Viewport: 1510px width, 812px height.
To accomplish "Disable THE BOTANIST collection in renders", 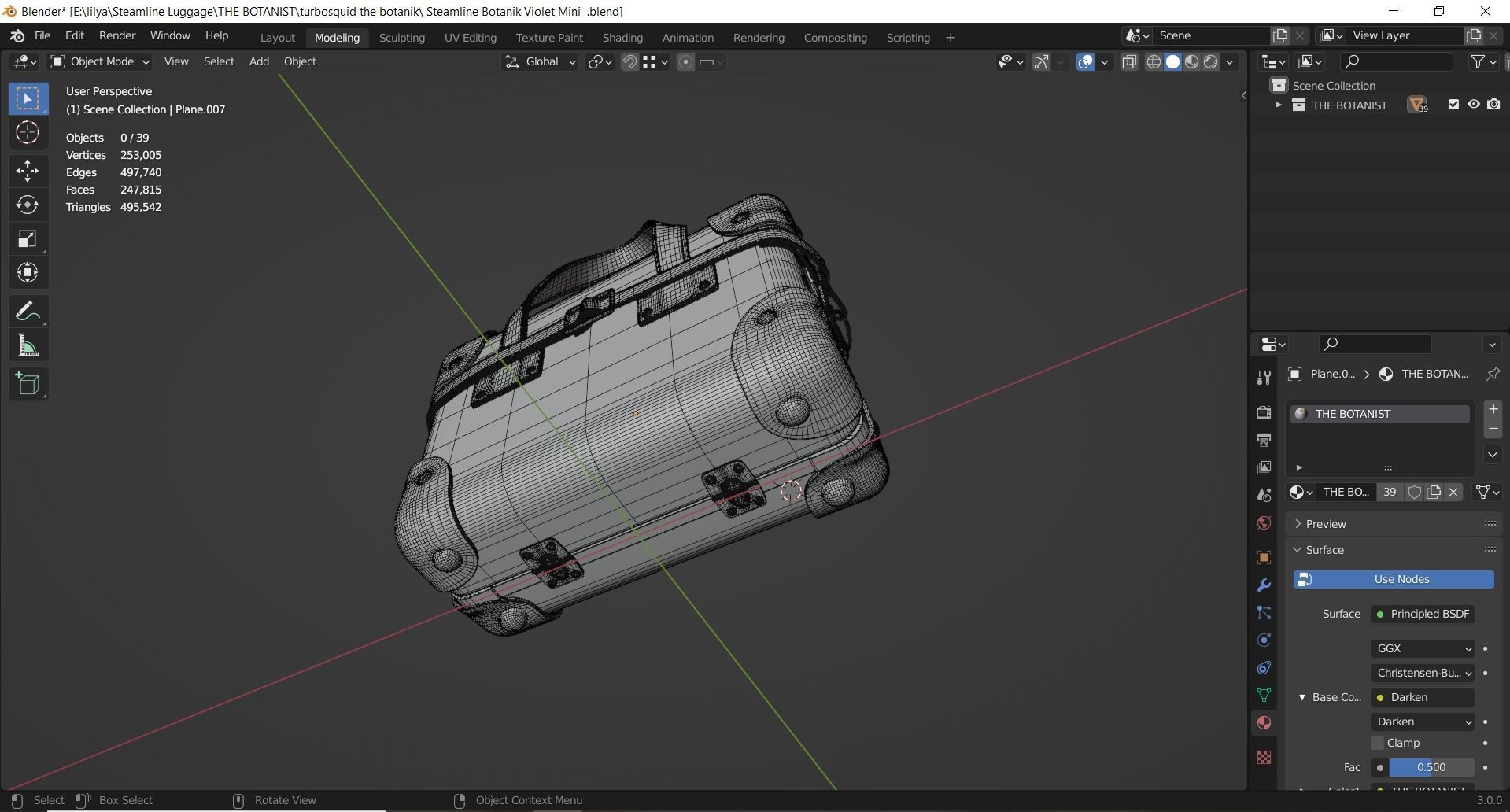I will 1493,105.
